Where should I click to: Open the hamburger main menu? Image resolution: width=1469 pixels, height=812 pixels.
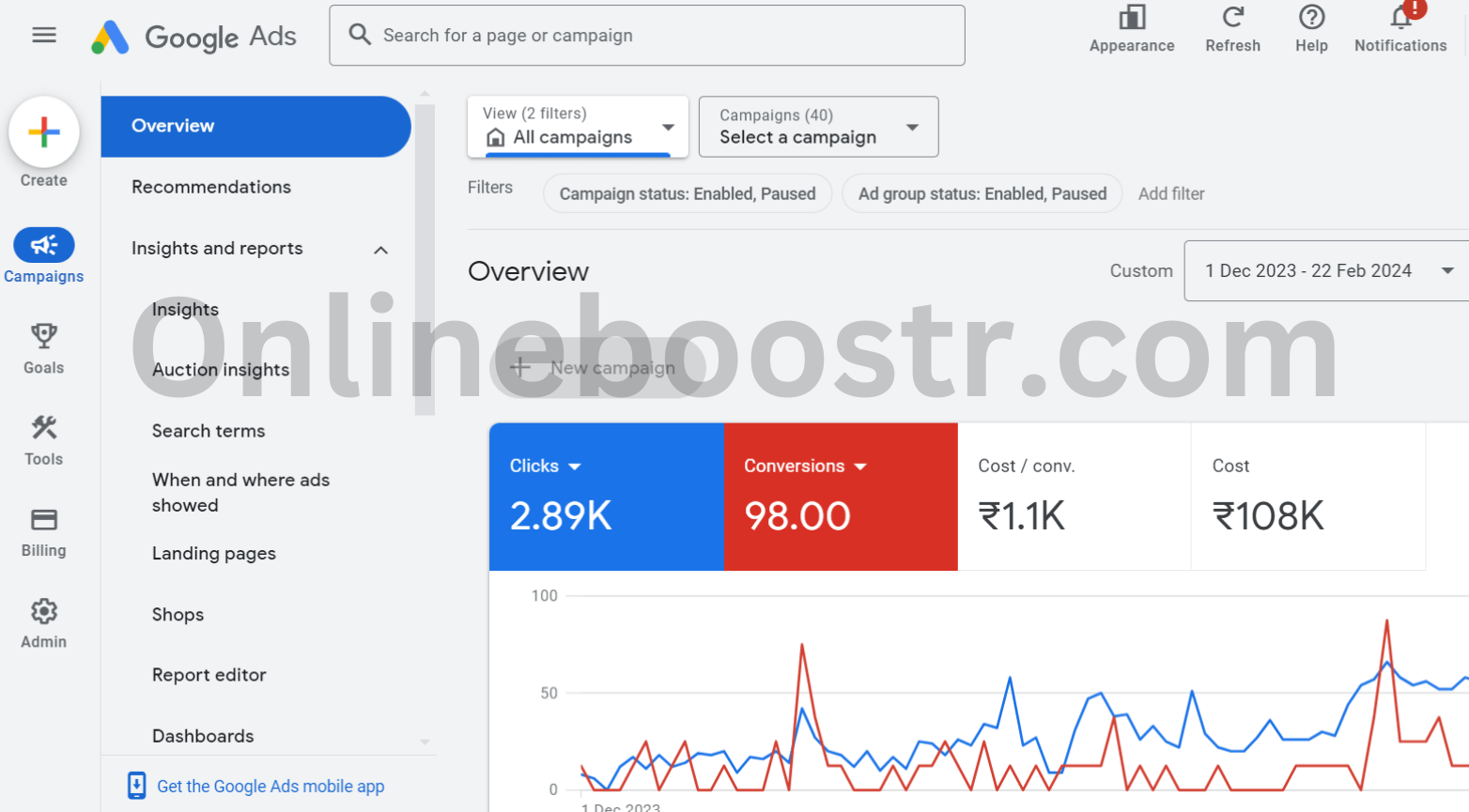(44, 36)
